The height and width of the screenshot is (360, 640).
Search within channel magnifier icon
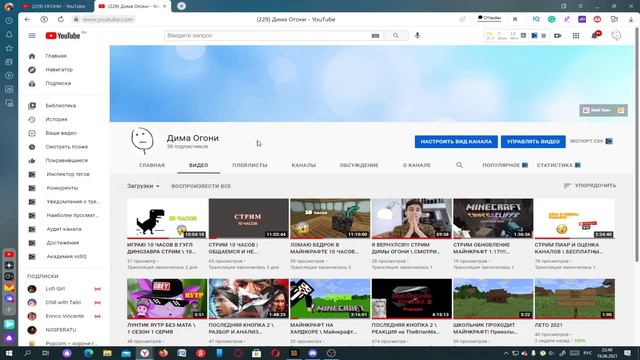coord(459,165)
